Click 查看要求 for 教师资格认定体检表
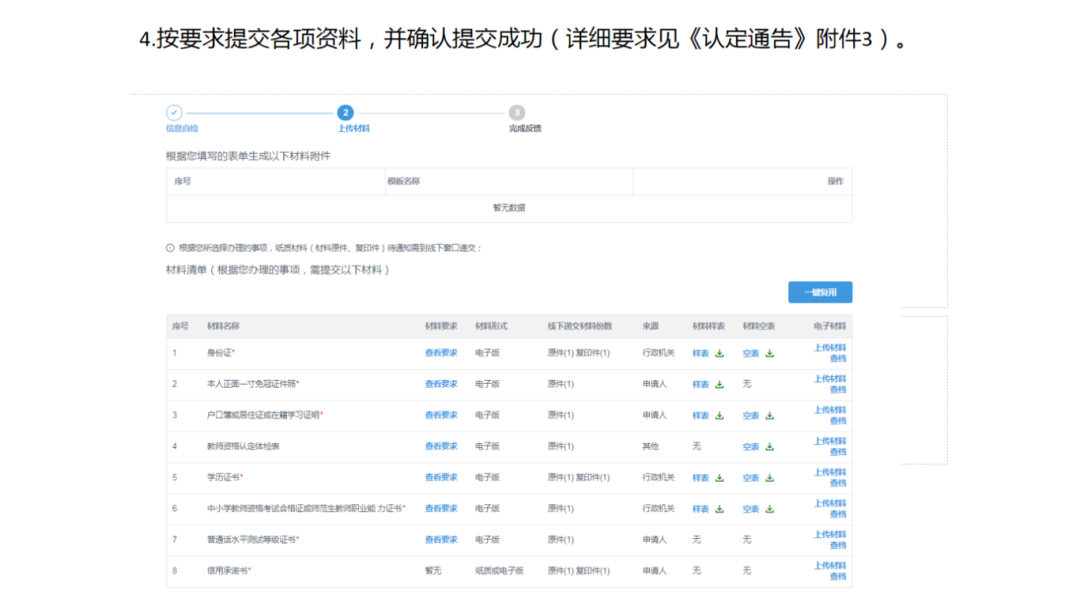The image size is (1080, 606). tap(441, 447)
